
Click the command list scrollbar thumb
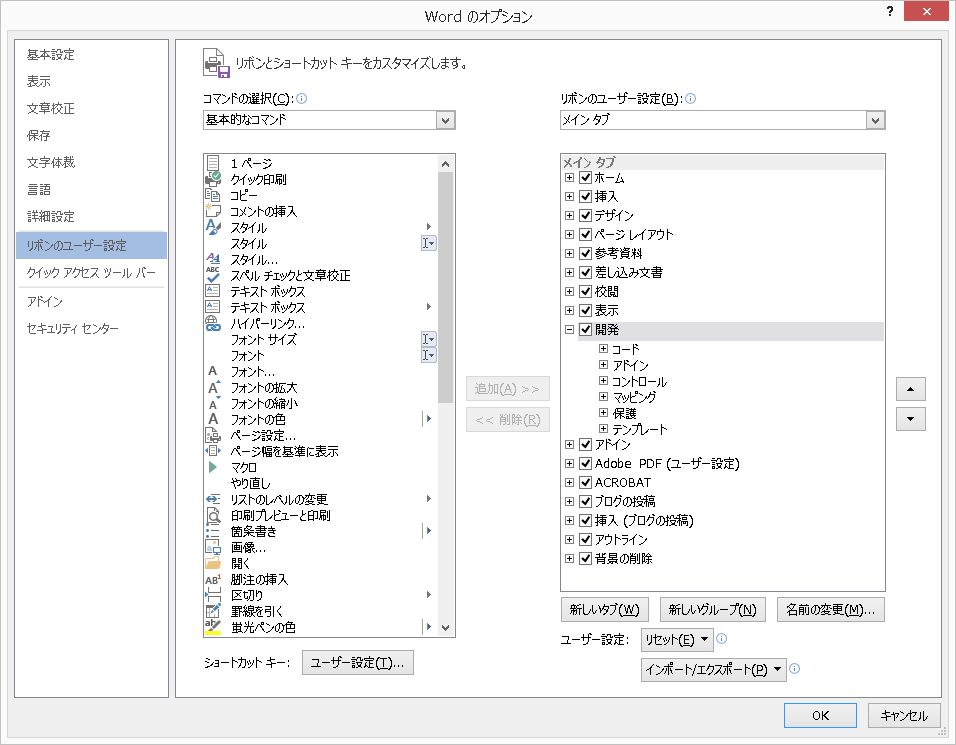pos(445,287)
